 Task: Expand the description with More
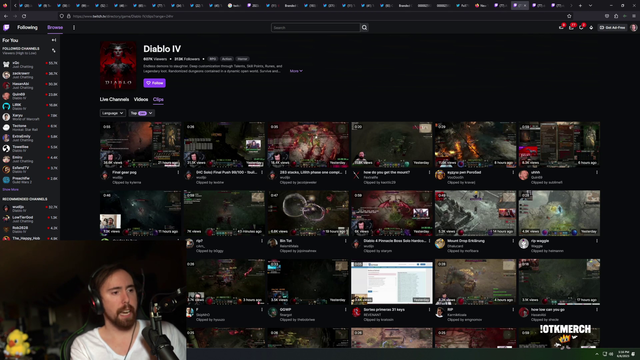pos(296,71)
